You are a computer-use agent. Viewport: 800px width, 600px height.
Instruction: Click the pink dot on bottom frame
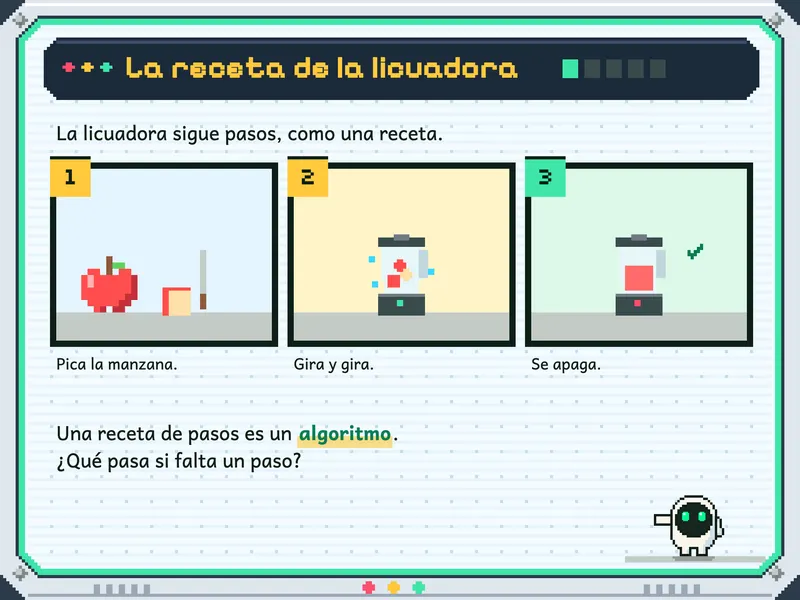point(368,588)
